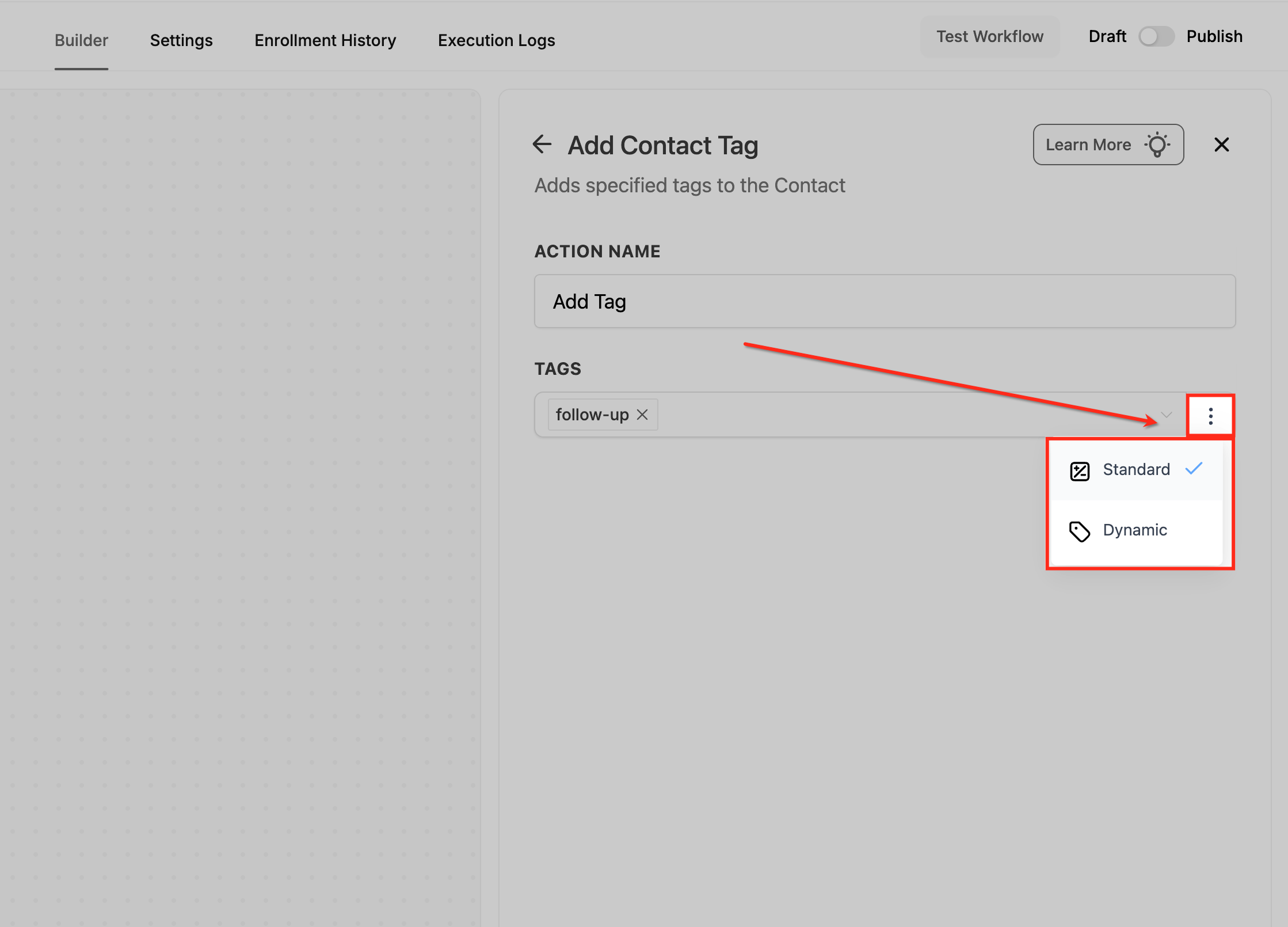Click the Publish label beside the toggle
1288x927 pixels.
tap(1214, 36)
